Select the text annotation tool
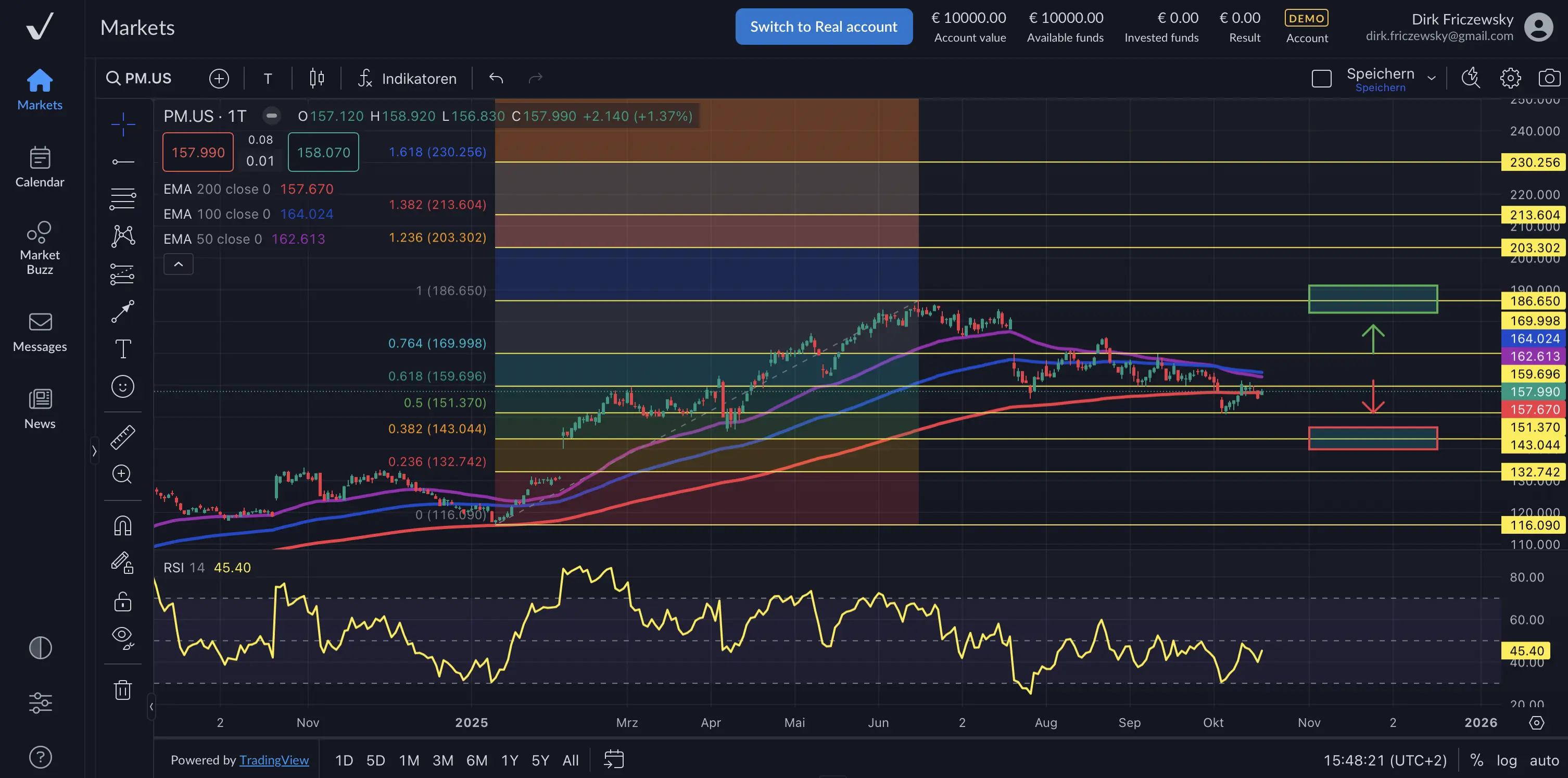 point(122,349)
